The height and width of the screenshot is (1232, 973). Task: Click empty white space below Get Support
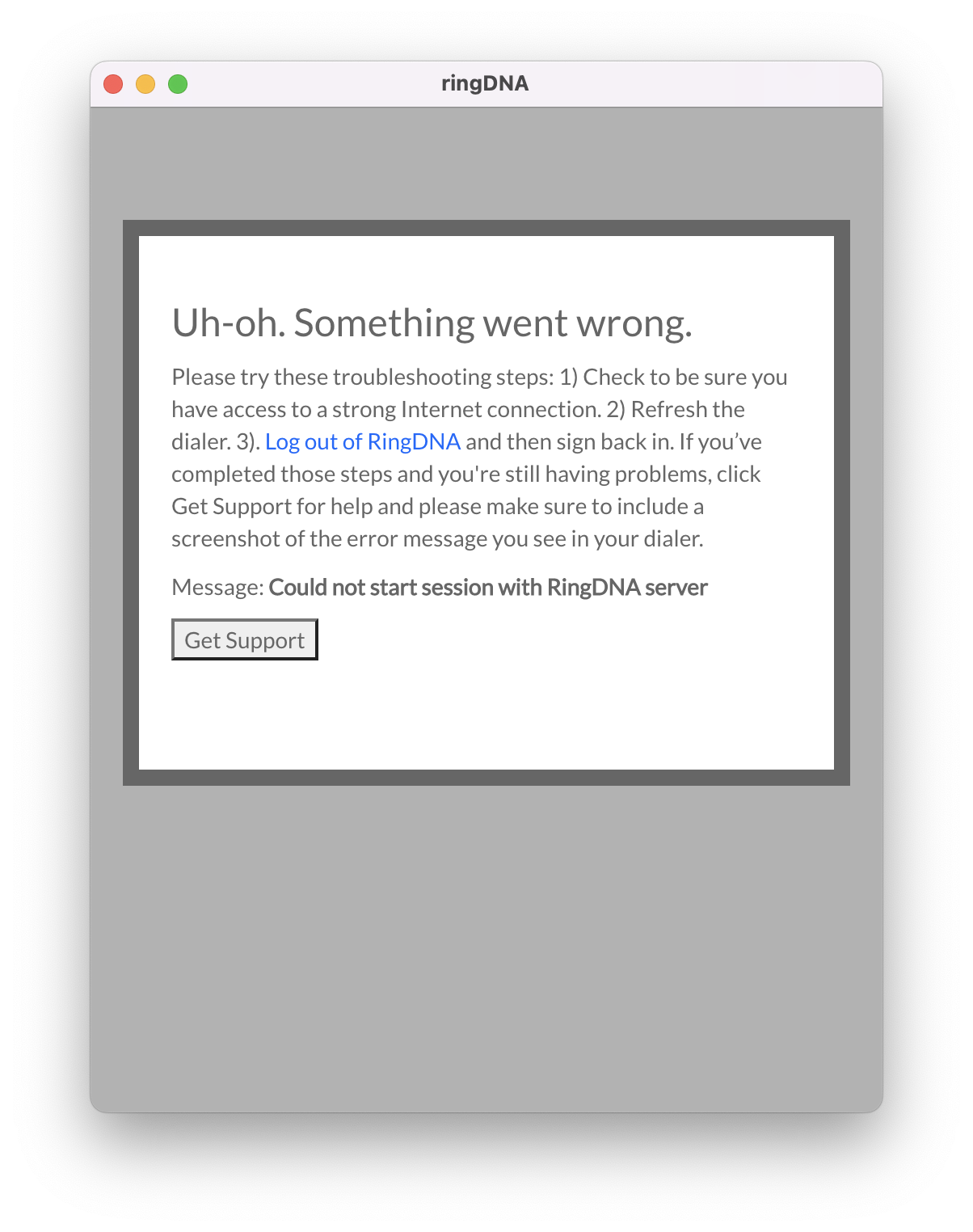(x=486, y=715)
